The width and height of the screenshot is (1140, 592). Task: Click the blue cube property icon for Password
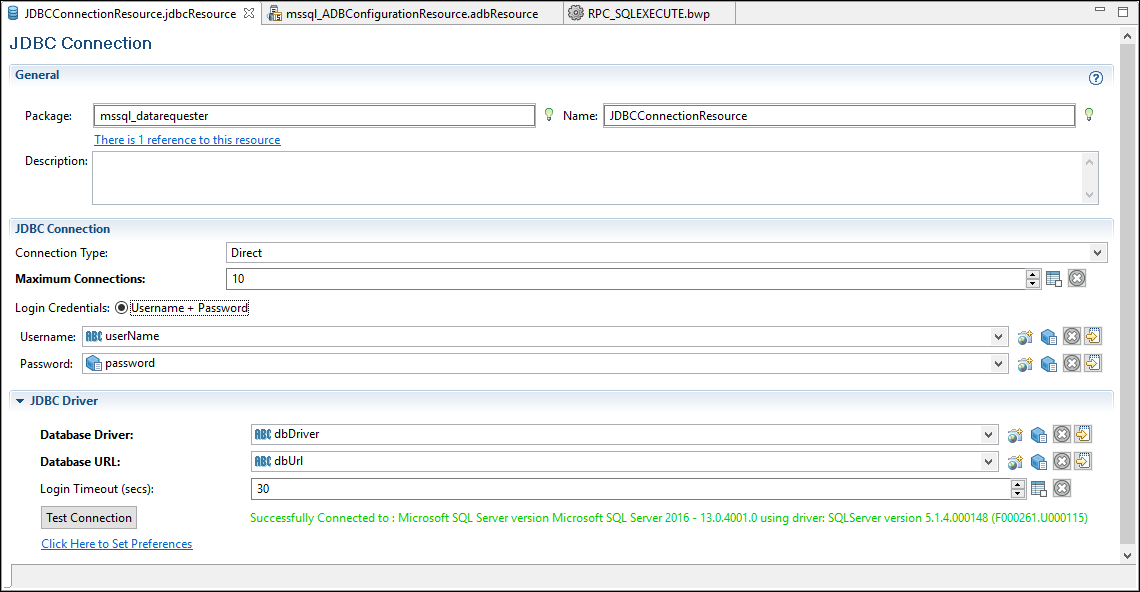click(x=1048, y=364)
